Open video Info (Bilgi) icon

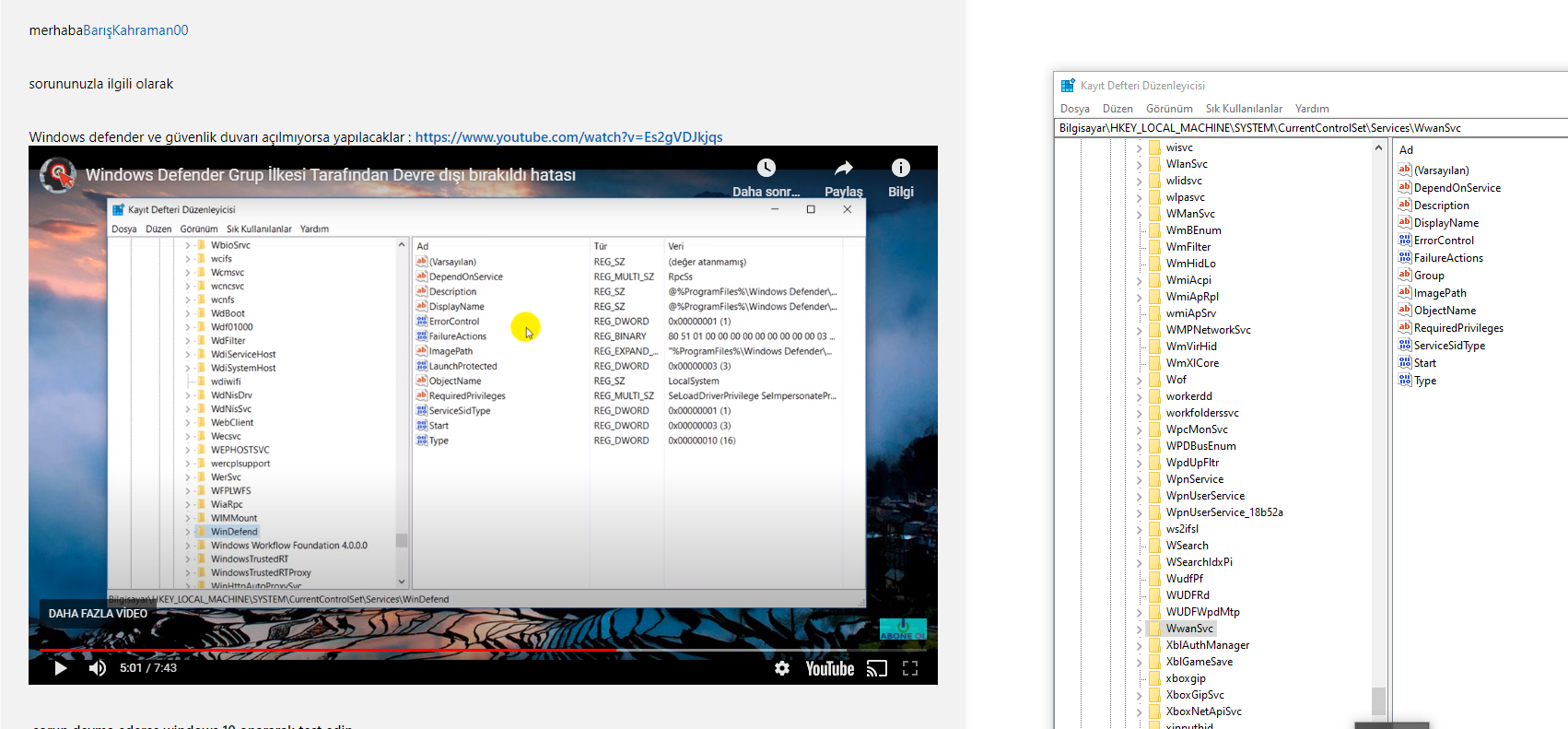coord(901,168)
